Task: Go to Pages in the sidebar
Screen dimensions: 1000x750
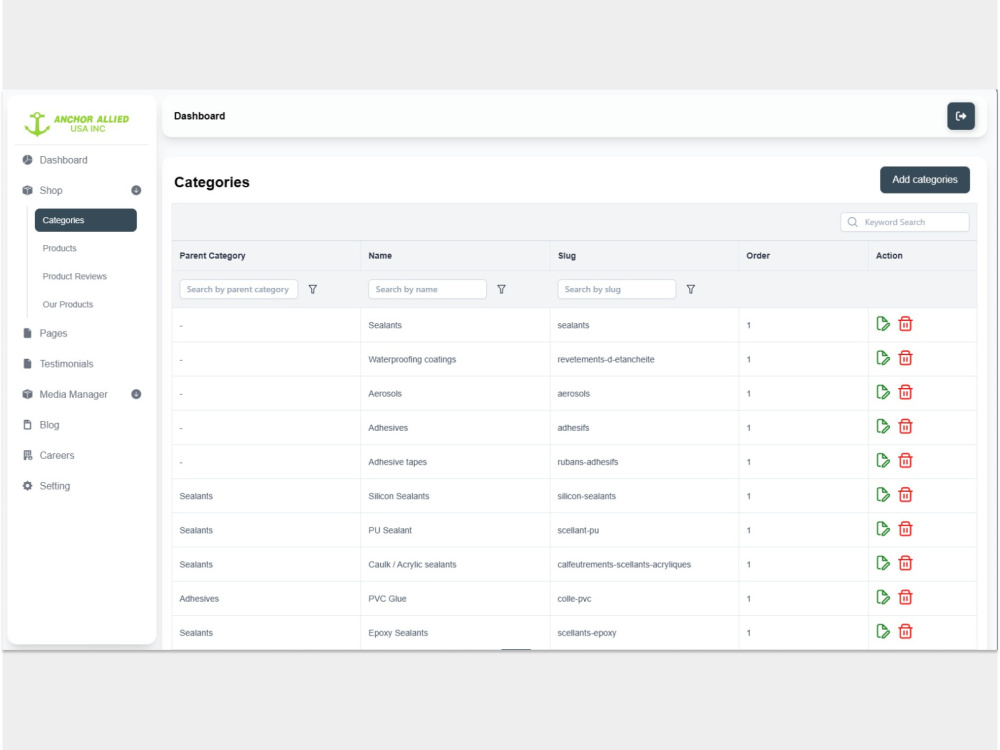Action: pyautogui.click(x=53, y=333)
